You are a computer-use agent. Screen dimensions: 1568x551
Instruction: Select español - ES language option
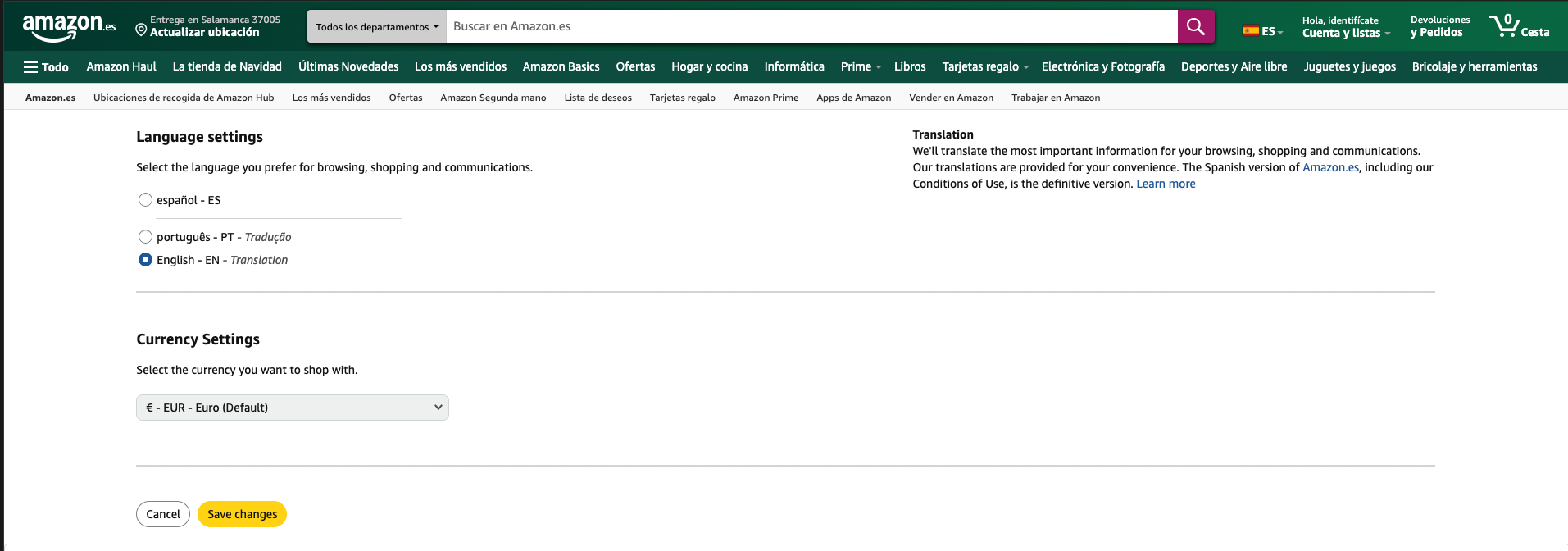coord(145,200)
